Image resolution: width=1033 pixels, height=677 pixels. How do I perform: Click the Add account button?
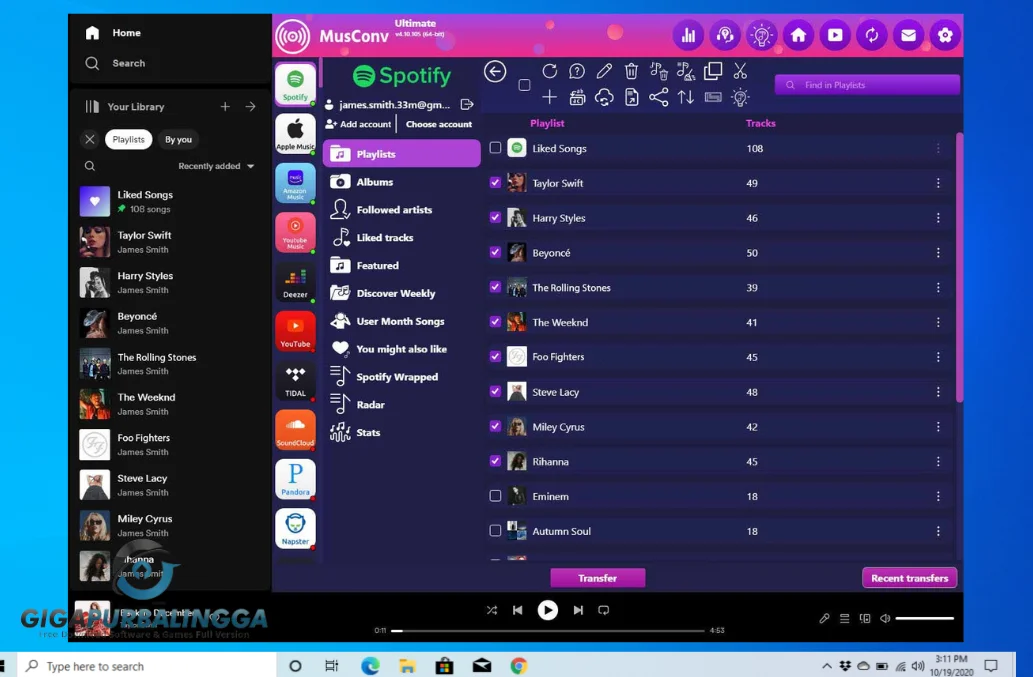pyautogui.click(x=358, y=124)
